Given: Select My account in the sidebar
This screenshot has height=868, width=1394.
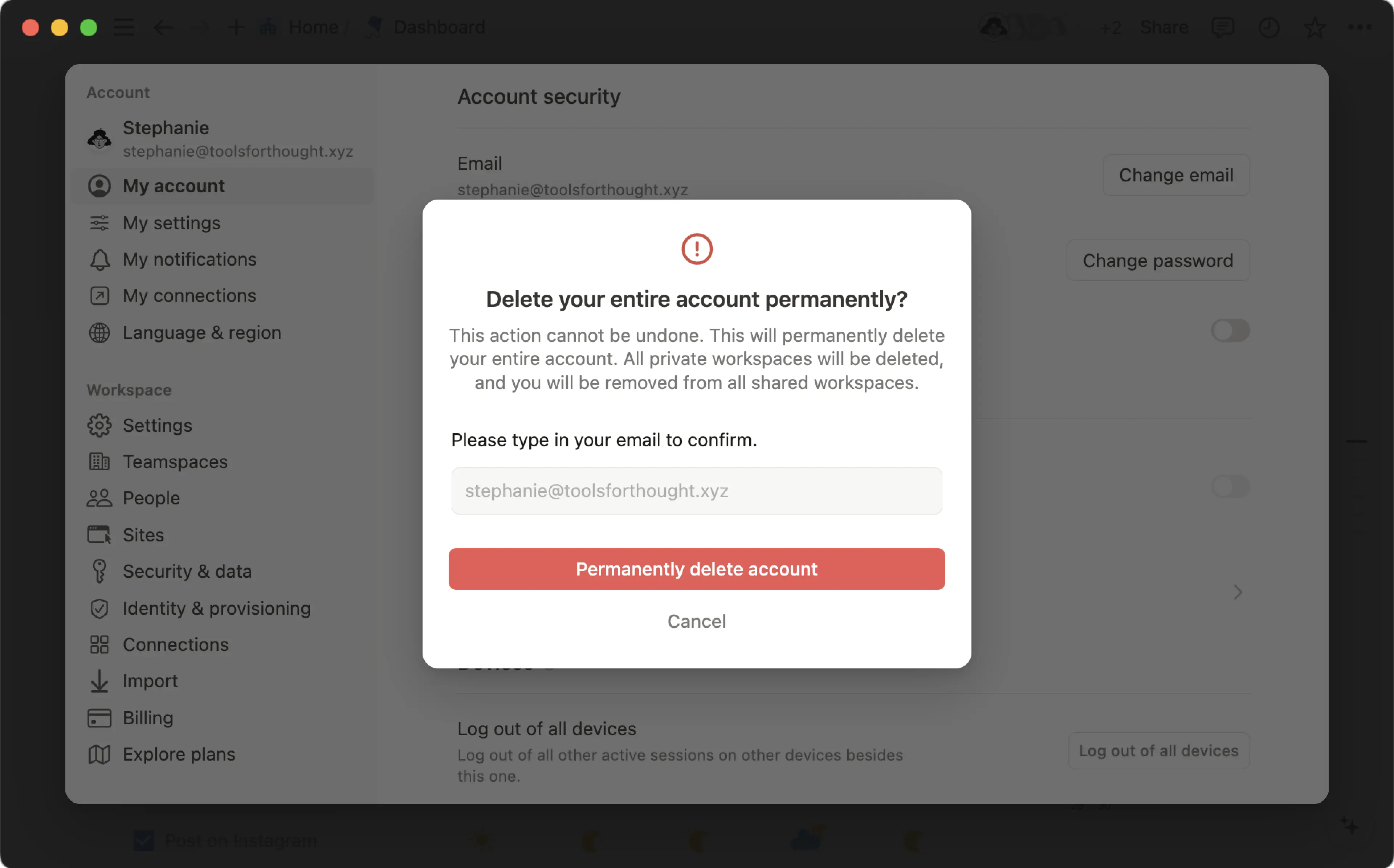Looking at the screenshot, I should pyautogui.click(x=174, y=185).
